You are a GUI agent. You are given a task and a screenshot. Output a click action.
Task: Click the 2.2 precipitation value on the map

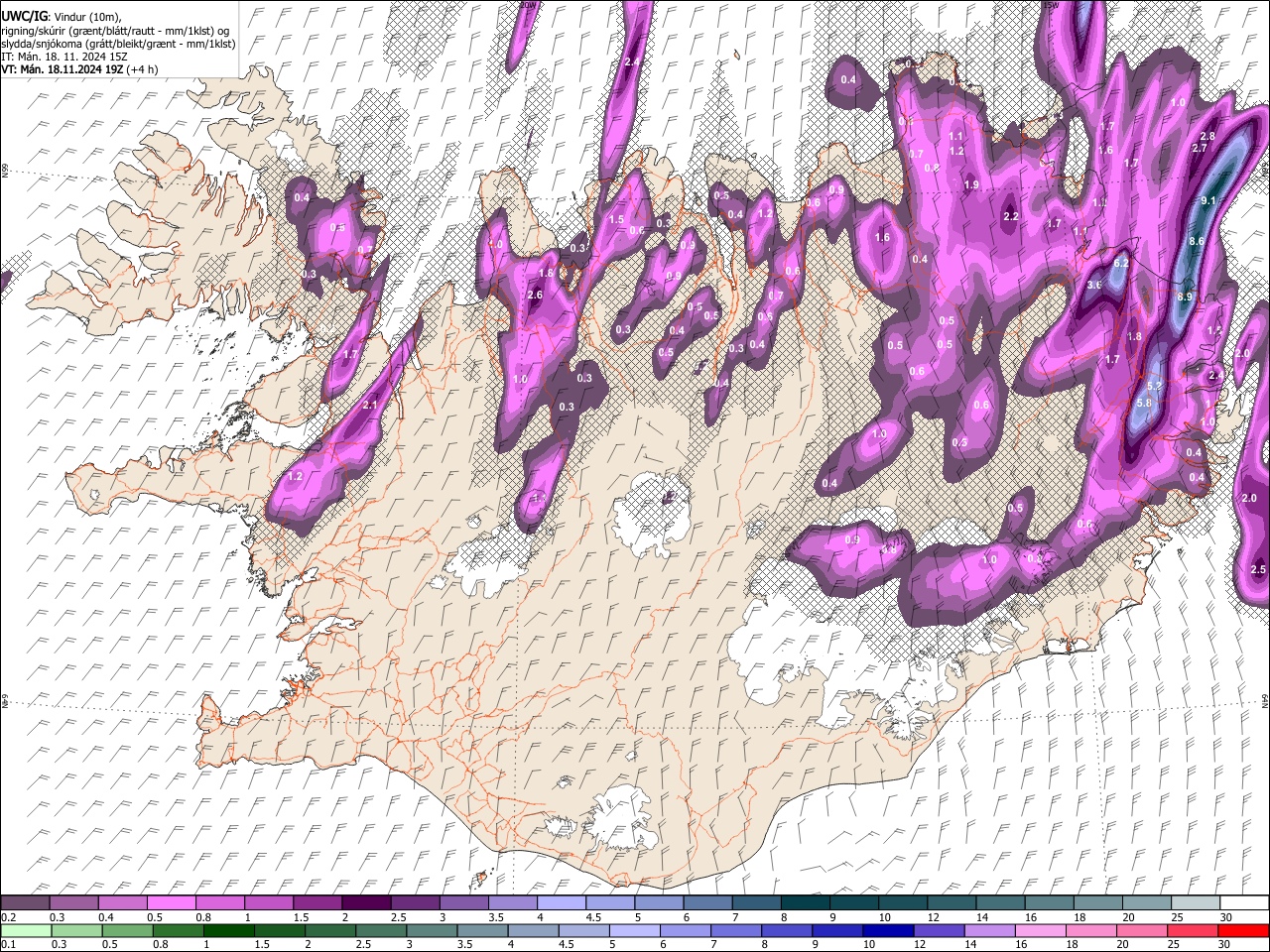(x=1011, y=216)
